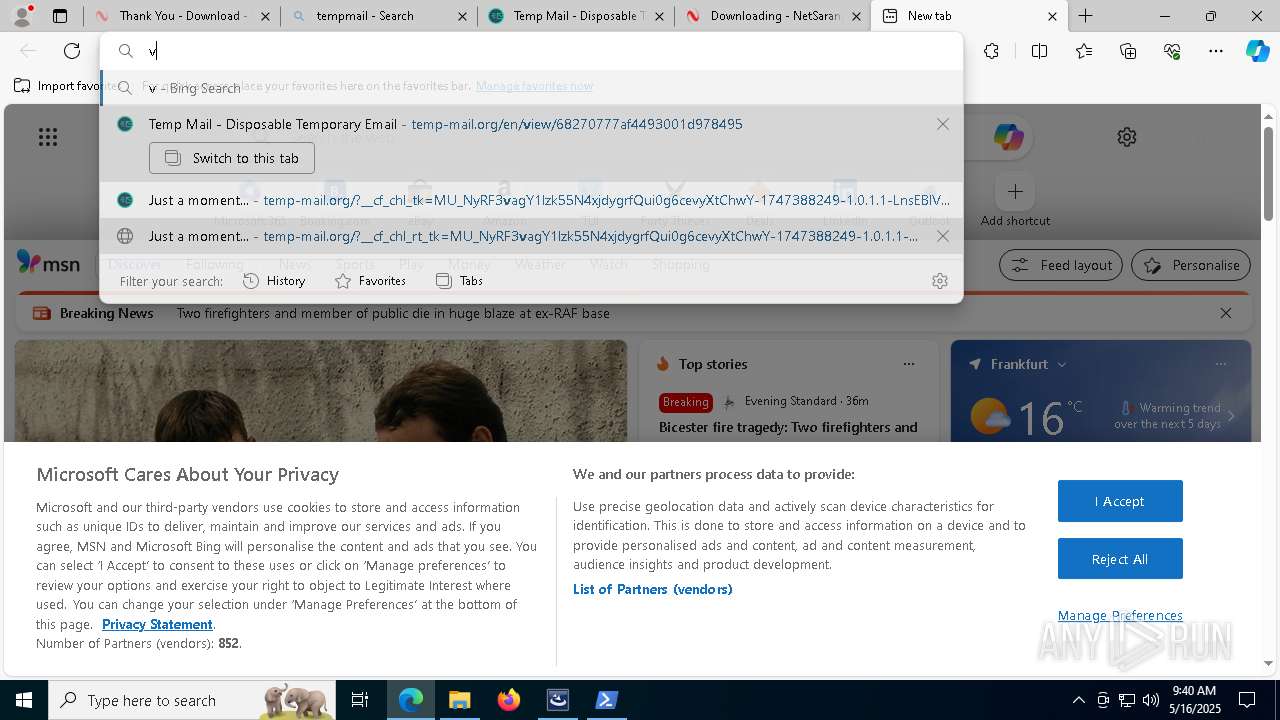The height and width of the screenshot is (720, 1280).
Task: Open Settings and more ellipsis menu
Action: (x=1216, y=51)
